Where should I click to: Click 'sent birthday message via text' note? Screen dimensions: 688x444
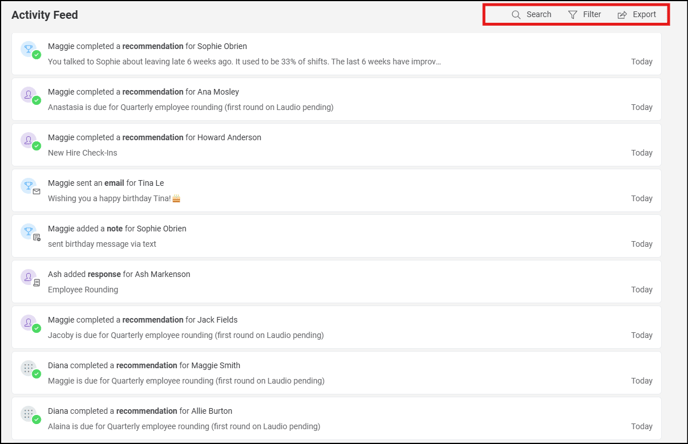click(102, 244)
